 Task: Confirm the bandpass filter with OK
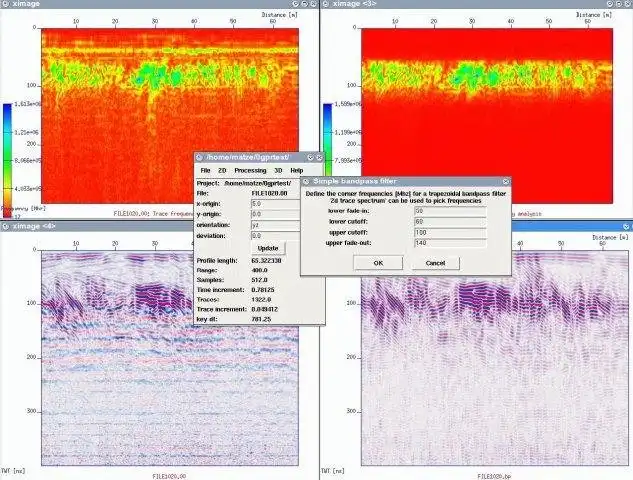coord(378,263)
